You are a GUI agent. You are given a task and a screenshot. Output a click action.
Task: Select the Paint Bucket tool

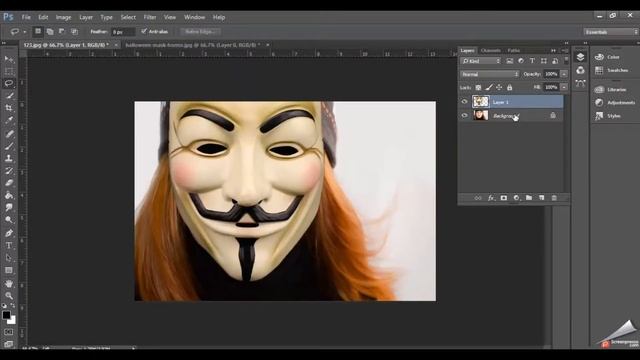(x=9, y=195)
